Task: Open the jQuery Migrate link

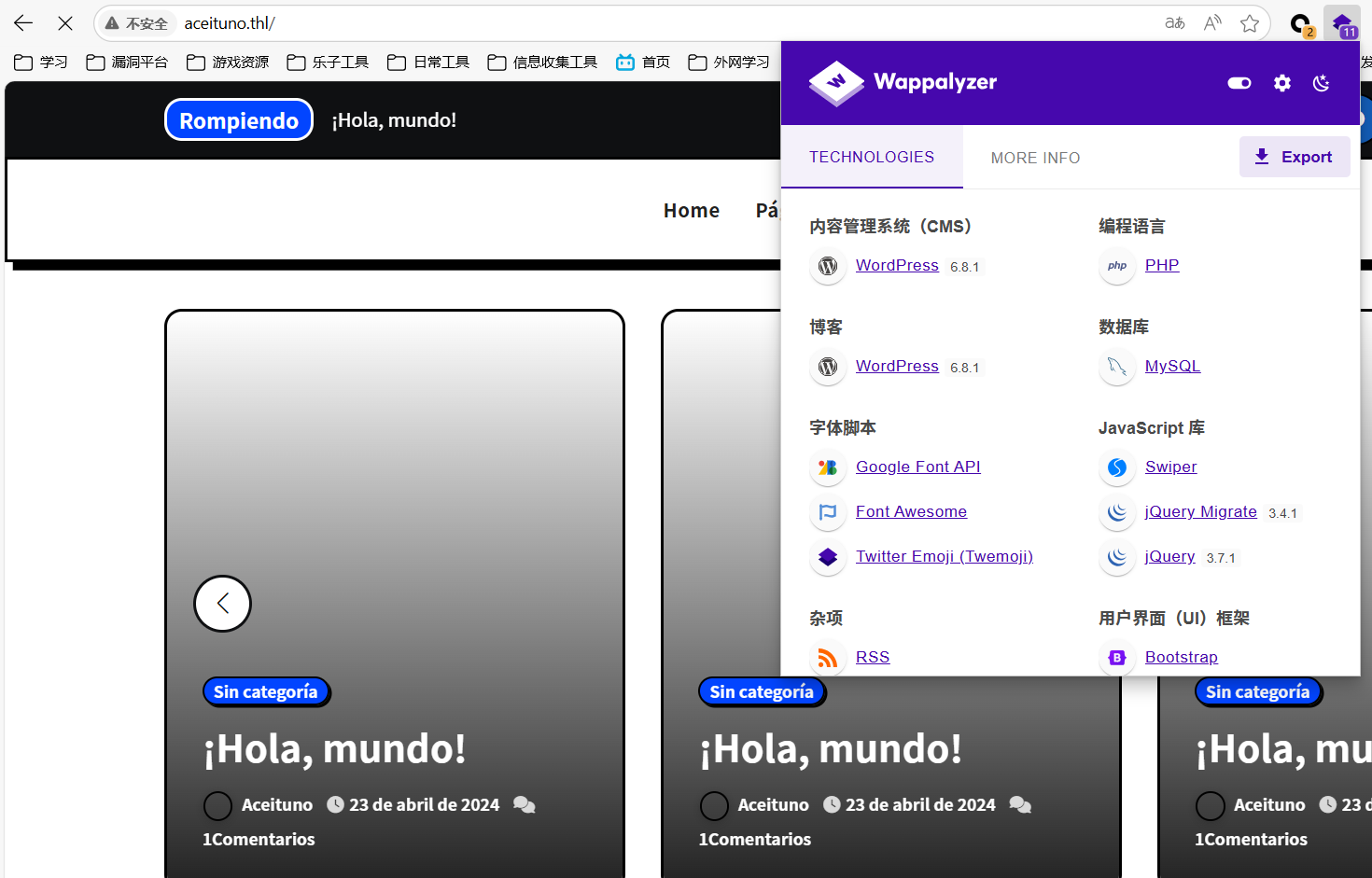Action: pyautogui.click(x=1201, y=511)
